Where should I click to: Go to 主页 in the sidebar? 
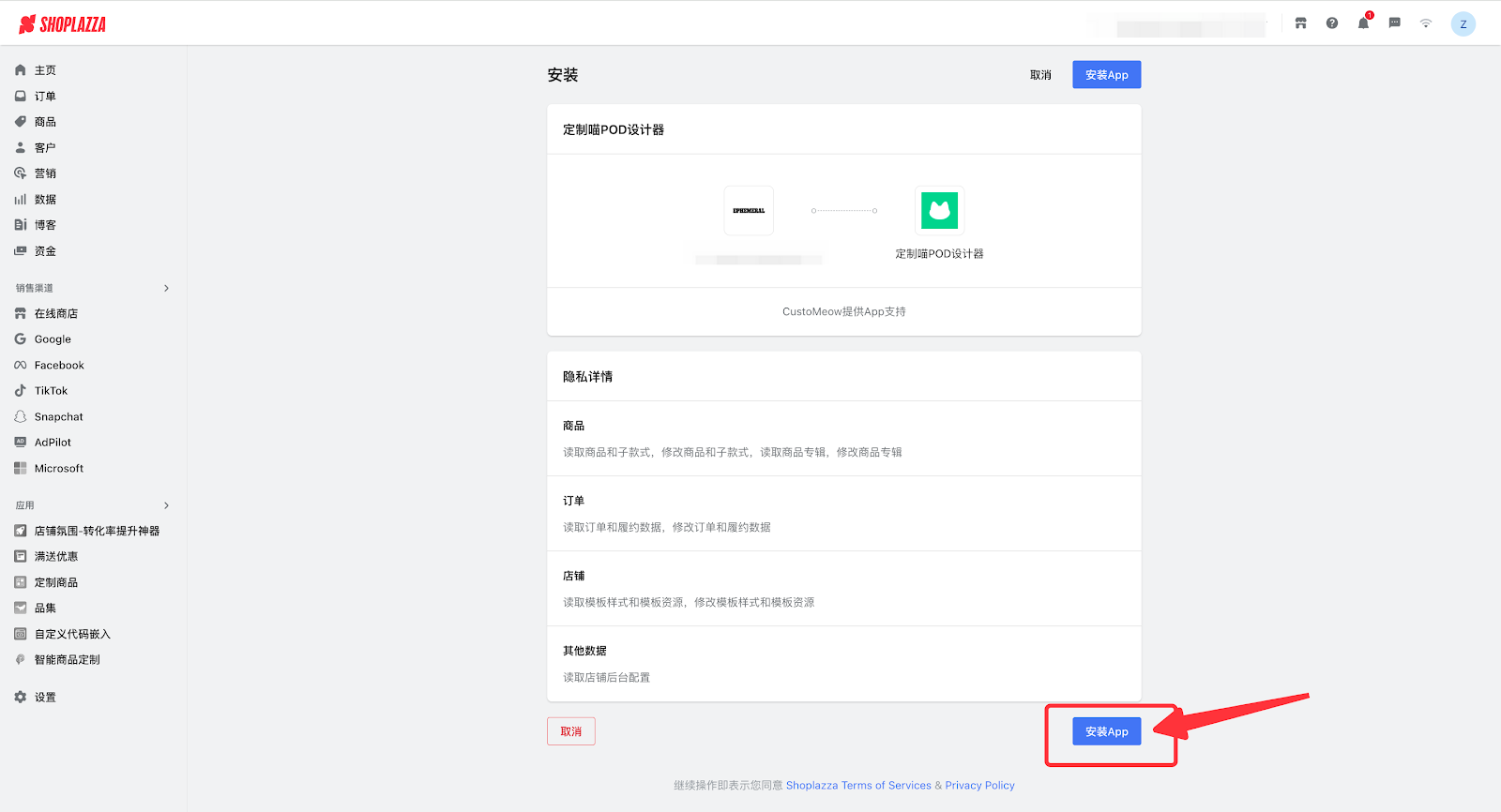tap(45, 70)
